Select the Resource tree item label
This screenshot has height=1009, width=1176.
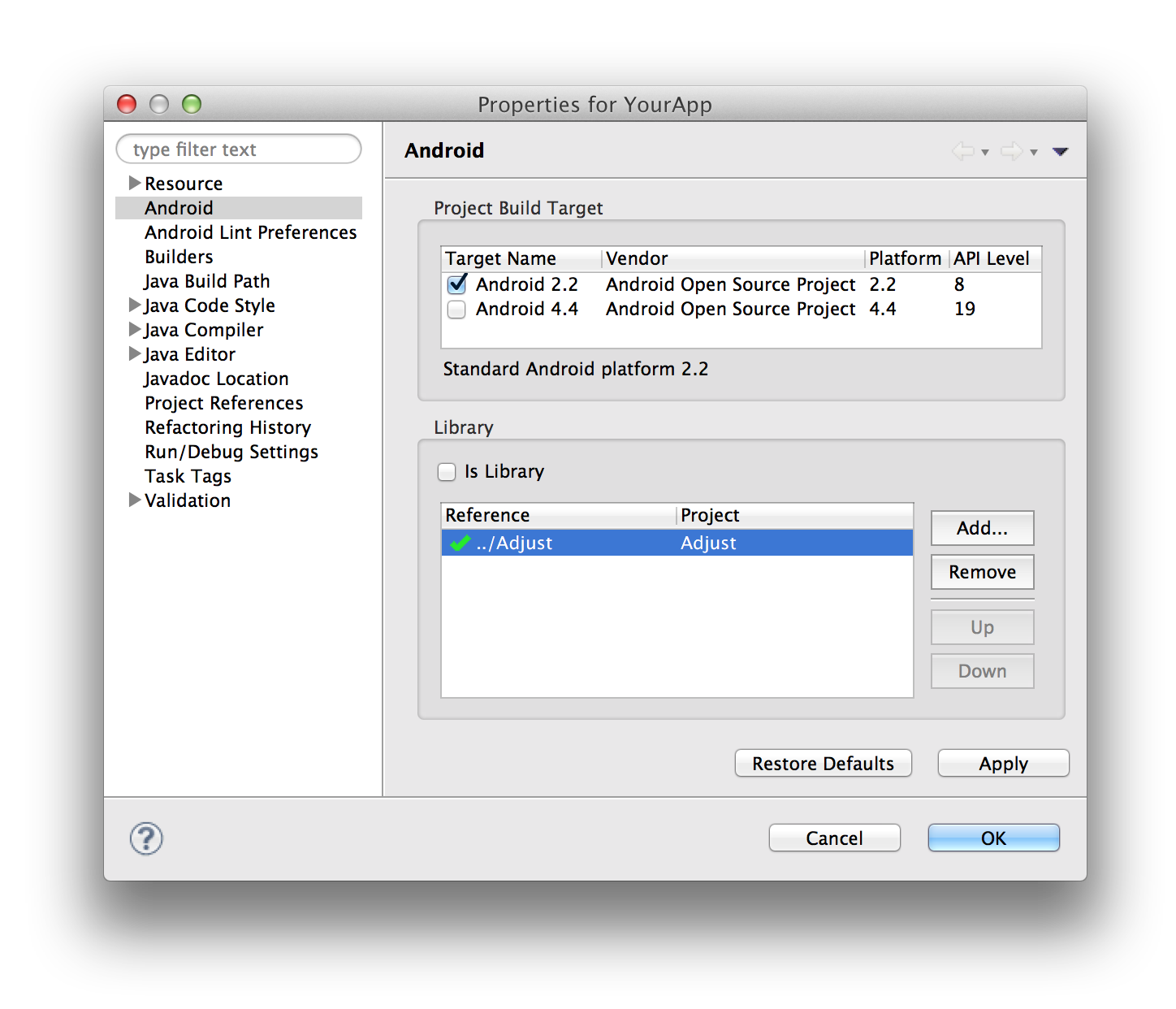tap(184, 184)
